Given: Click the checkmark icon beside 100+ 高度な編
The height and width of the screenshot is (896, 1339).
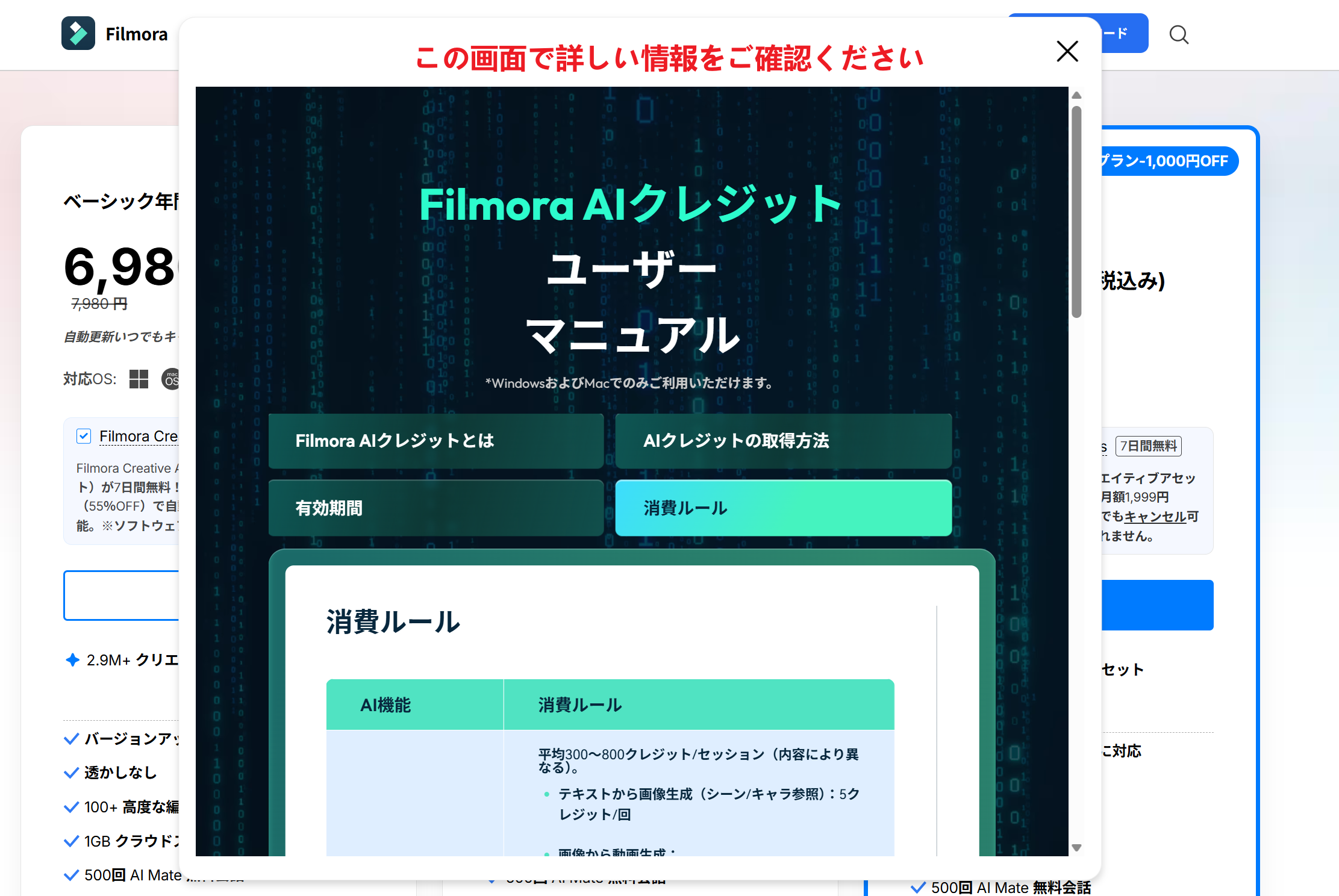Looking at the screenshot, I should (x=71, y=807).
